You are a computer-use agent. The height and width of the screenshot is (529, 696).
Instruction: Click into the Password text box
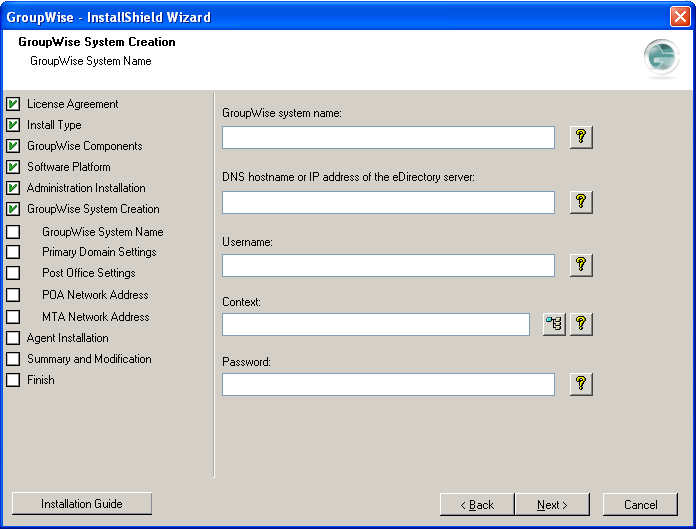388,384
